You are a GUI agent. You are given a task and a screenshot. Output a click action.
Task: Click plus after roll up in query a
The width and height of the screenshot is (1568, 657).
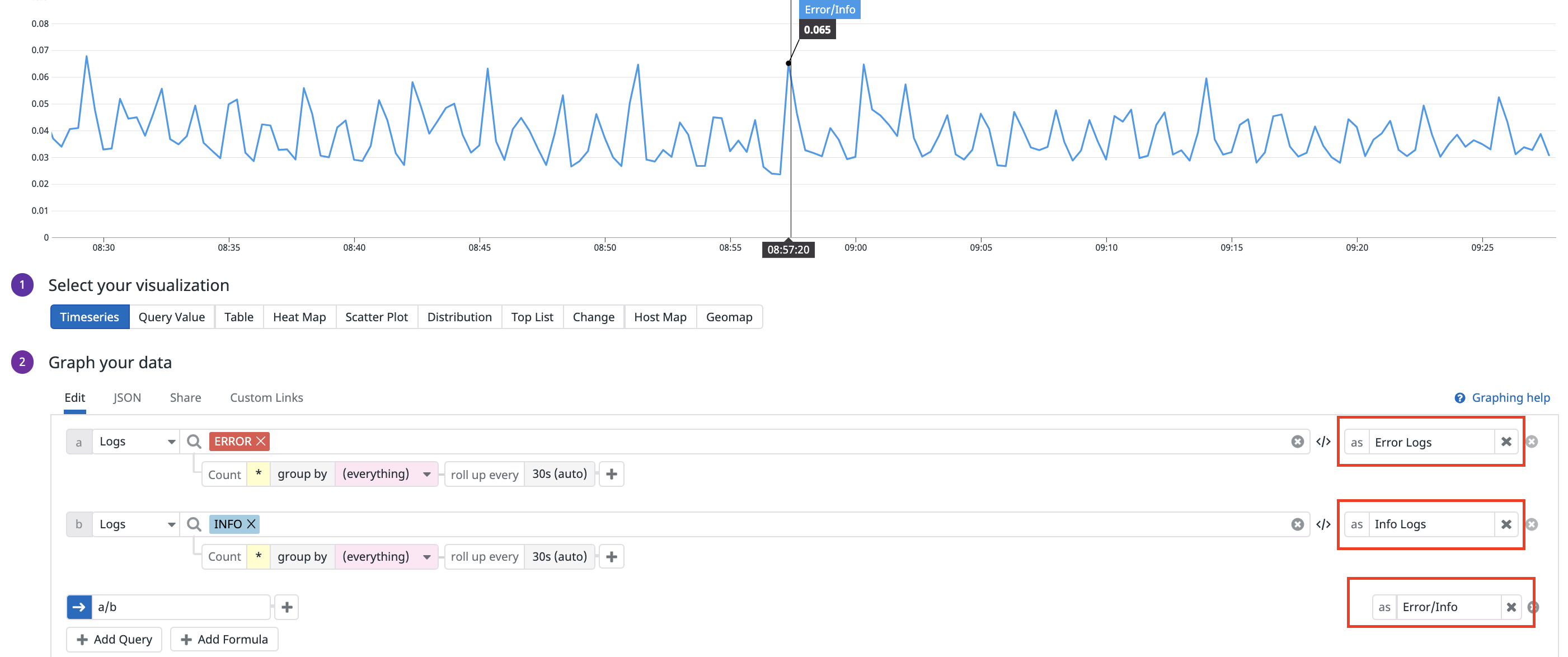click(612, 473)
